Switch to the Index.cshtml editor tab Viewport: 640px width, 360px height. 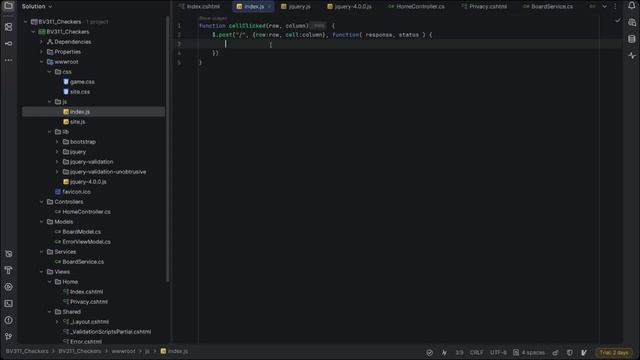pos(200,7)
